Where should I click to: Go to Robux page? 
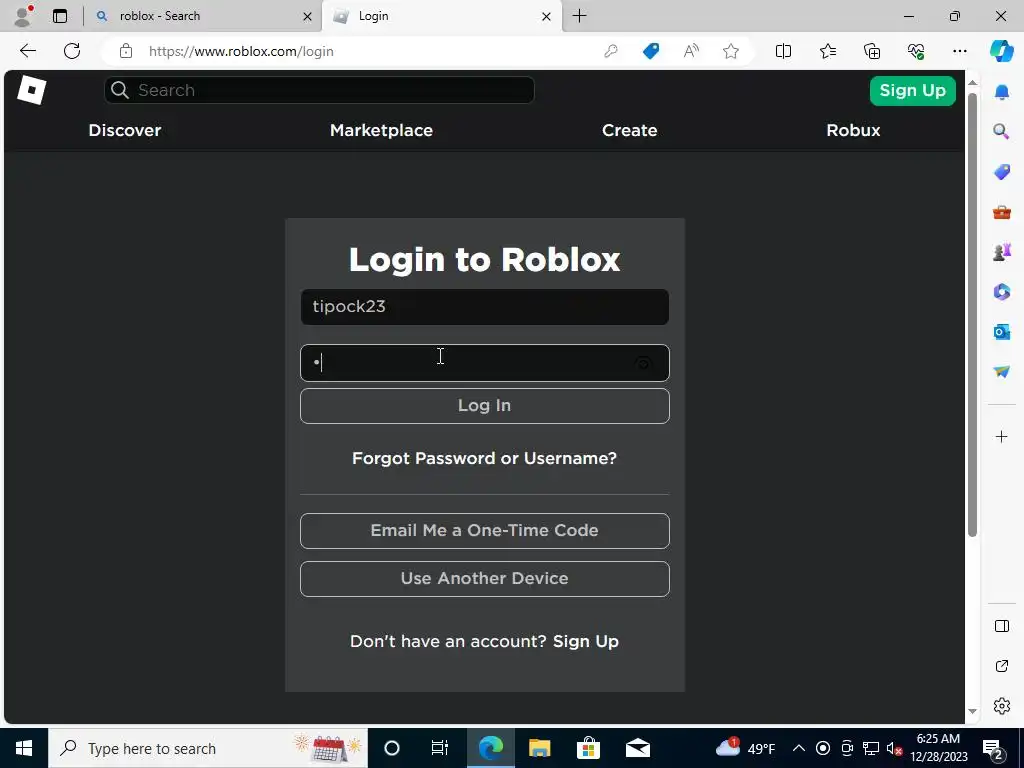(x=853, y=130)
